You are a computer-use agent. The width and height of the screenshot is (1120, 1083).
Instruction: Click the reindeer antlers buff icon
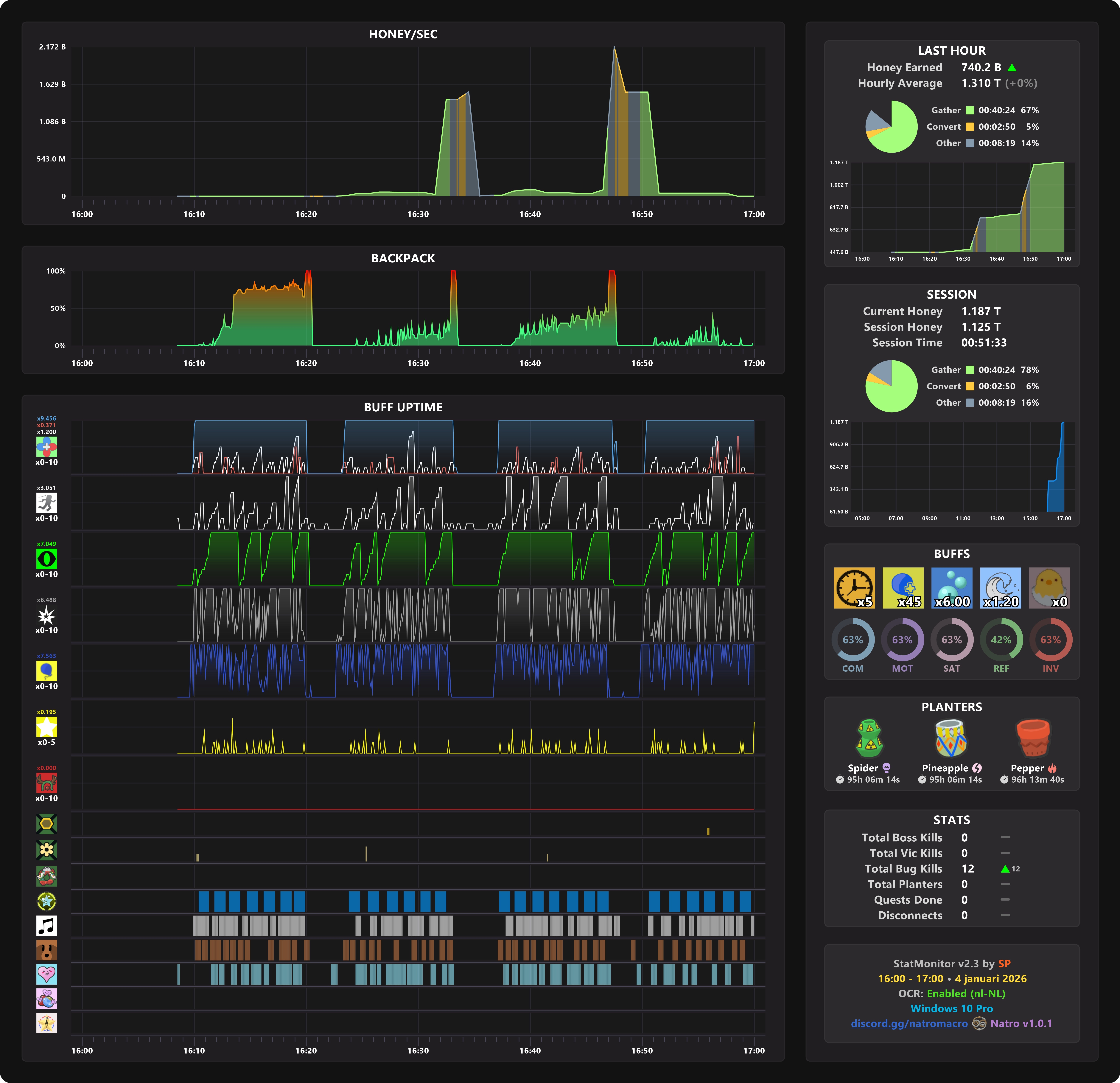46,782
